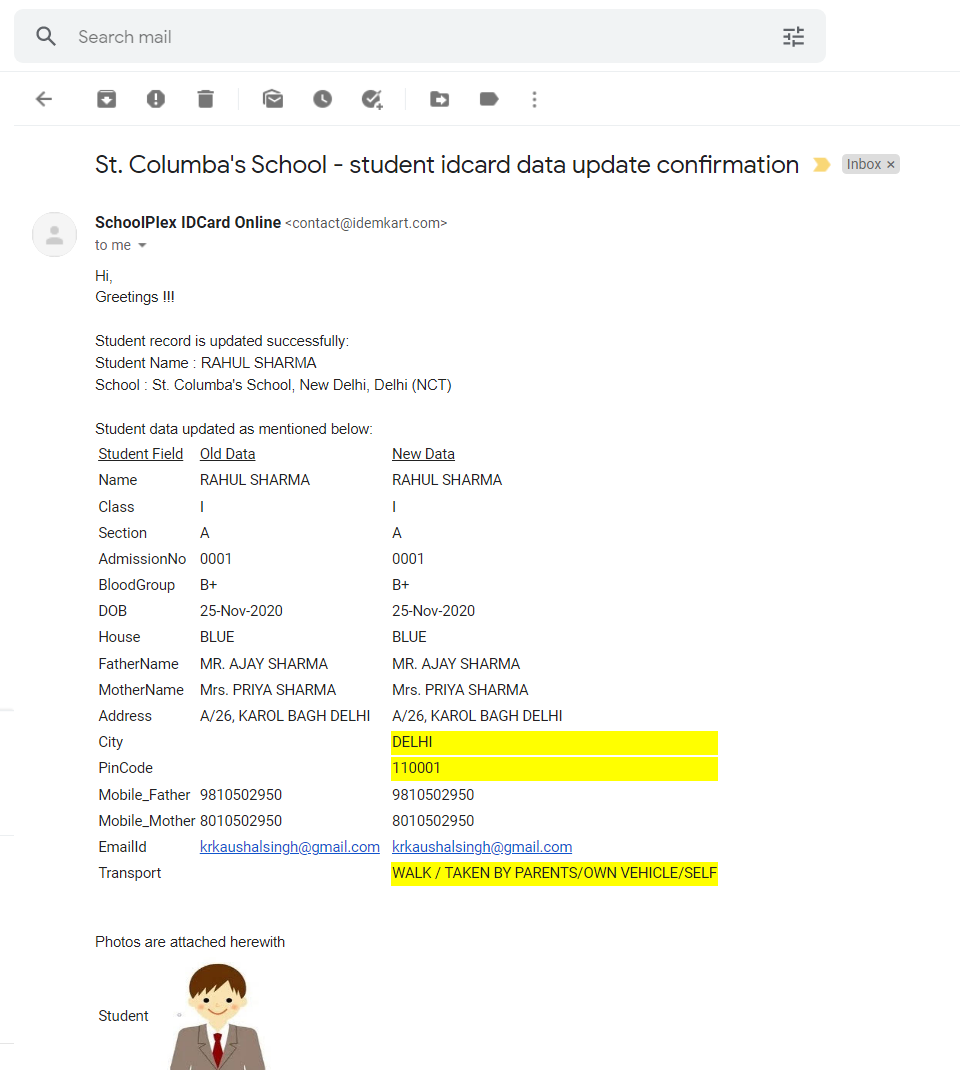Open the attached student photo thumbnail

[218, 1016]
